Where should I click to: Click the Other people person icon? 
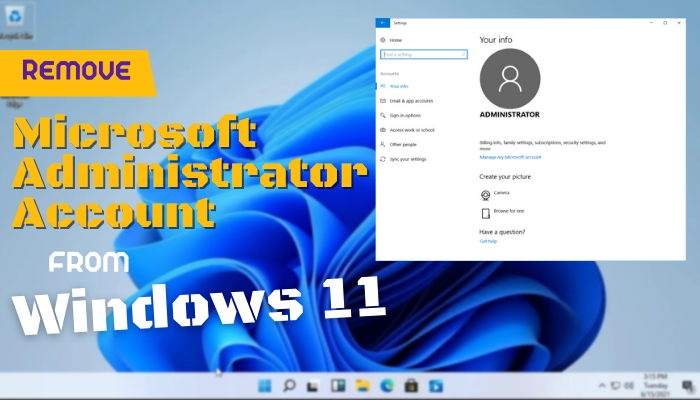[x=383, y=145]
